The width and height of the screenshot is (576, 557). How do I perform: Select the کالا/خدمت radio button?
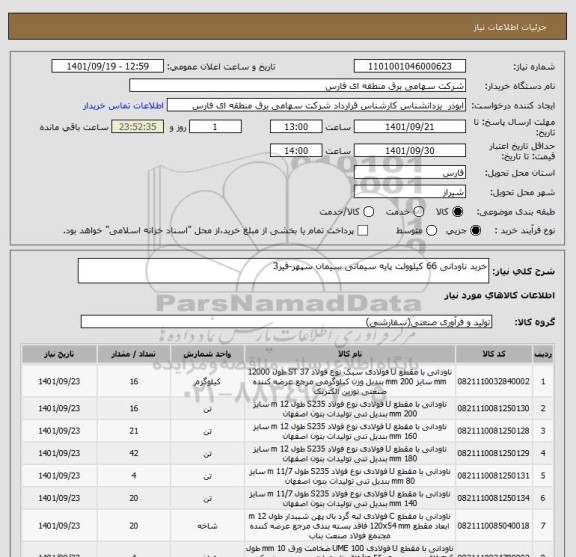click(368, 212)
